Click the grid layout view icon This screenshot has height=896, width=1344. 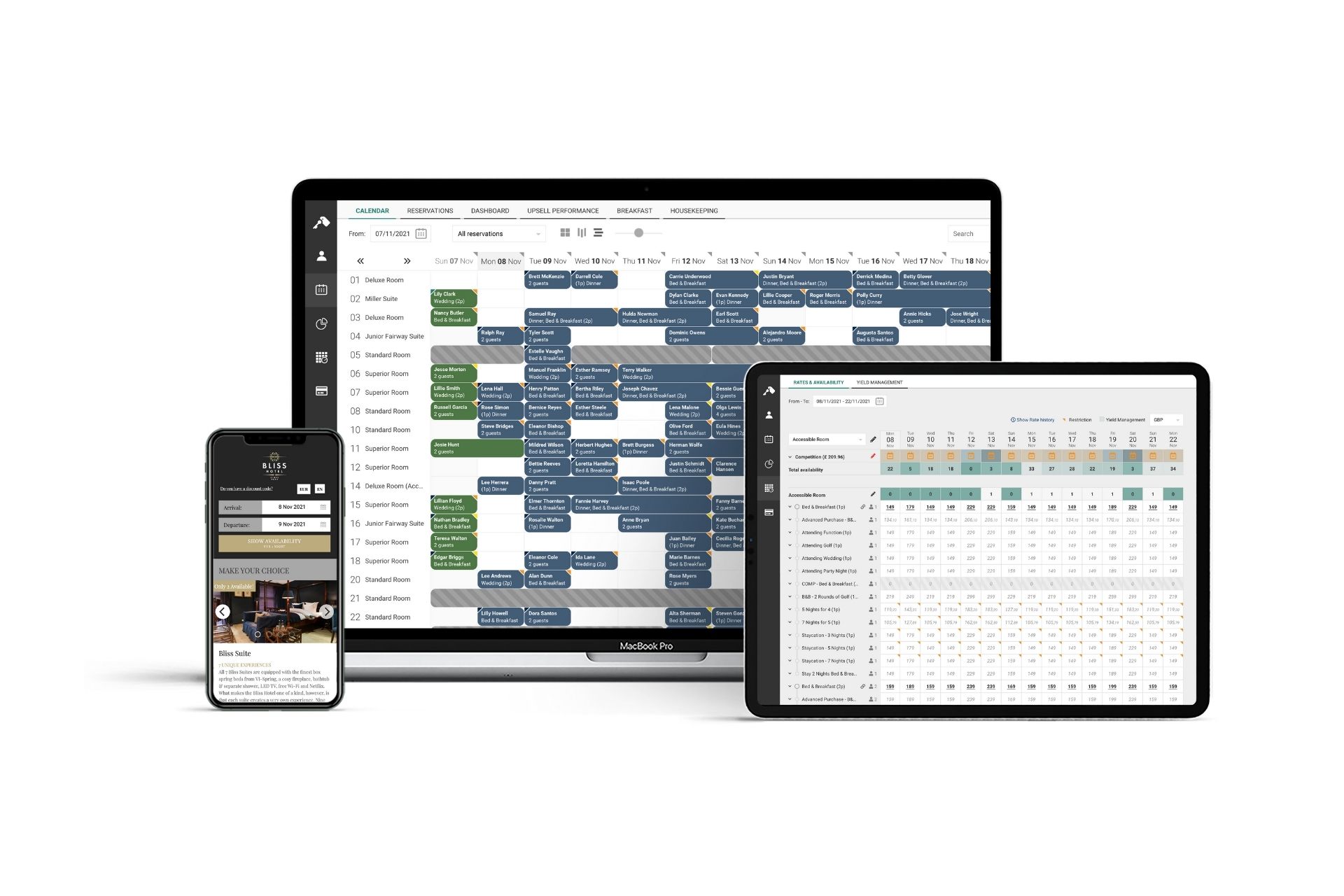pos(565,233)
